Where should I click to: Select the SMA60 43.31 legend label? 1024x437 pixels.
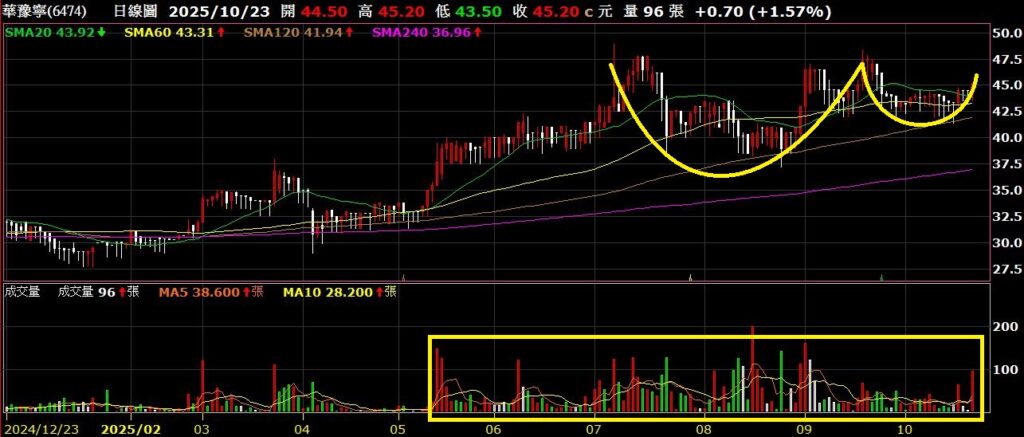coord(165,33)
